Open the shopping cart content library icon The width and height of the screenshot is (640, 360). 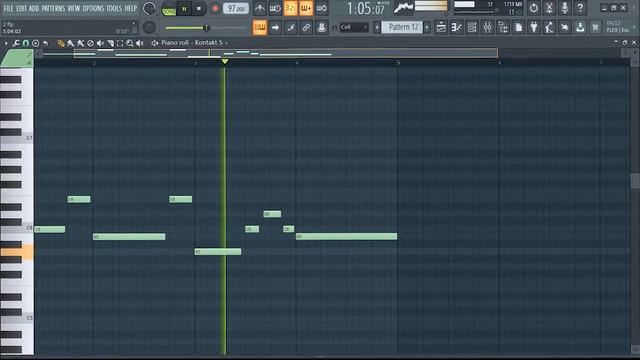[x=596, y=27]
